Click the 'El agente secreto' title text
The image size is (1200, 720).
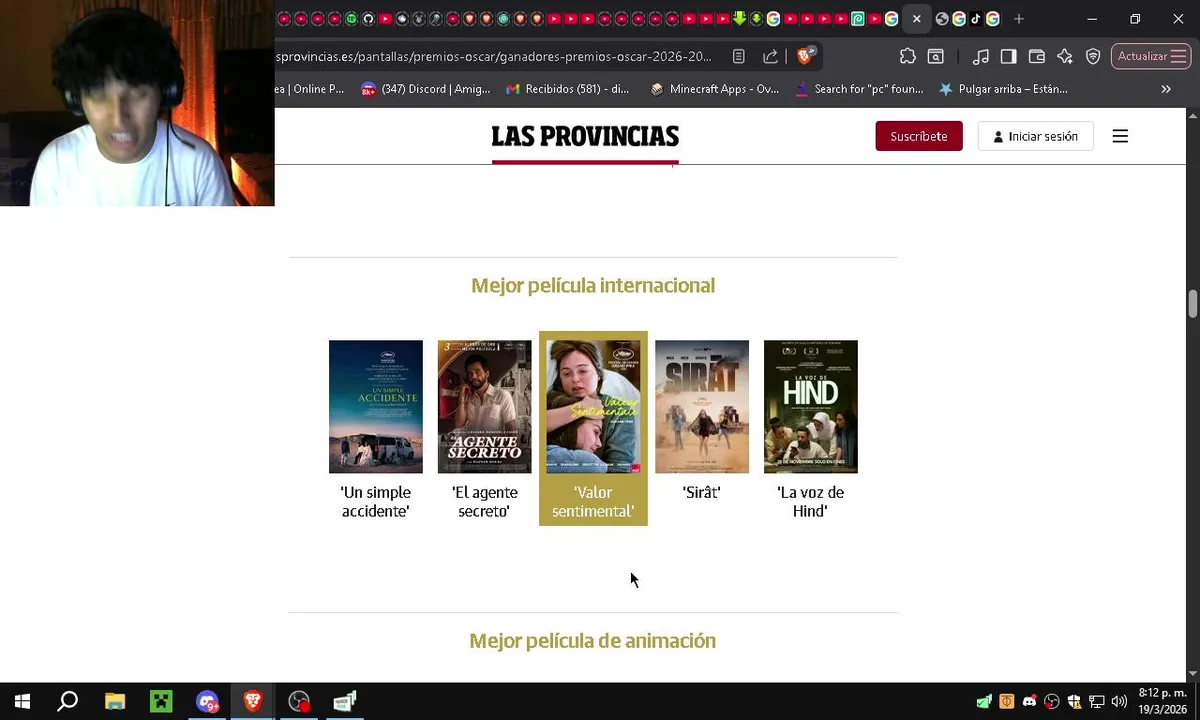tap(484, 502)
